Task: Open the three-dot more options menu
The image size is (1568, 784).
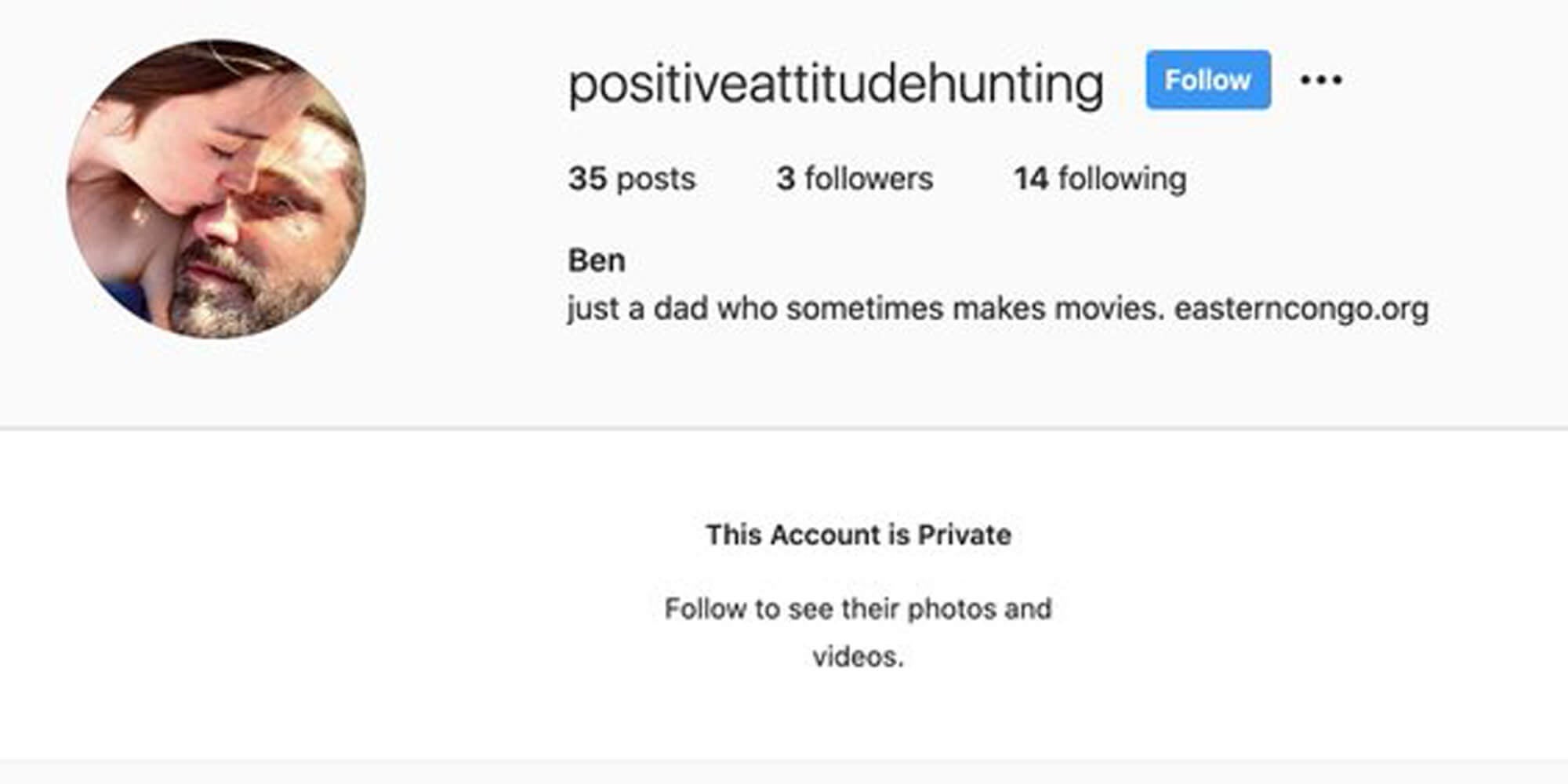Action: click(x=1321, y=80)
